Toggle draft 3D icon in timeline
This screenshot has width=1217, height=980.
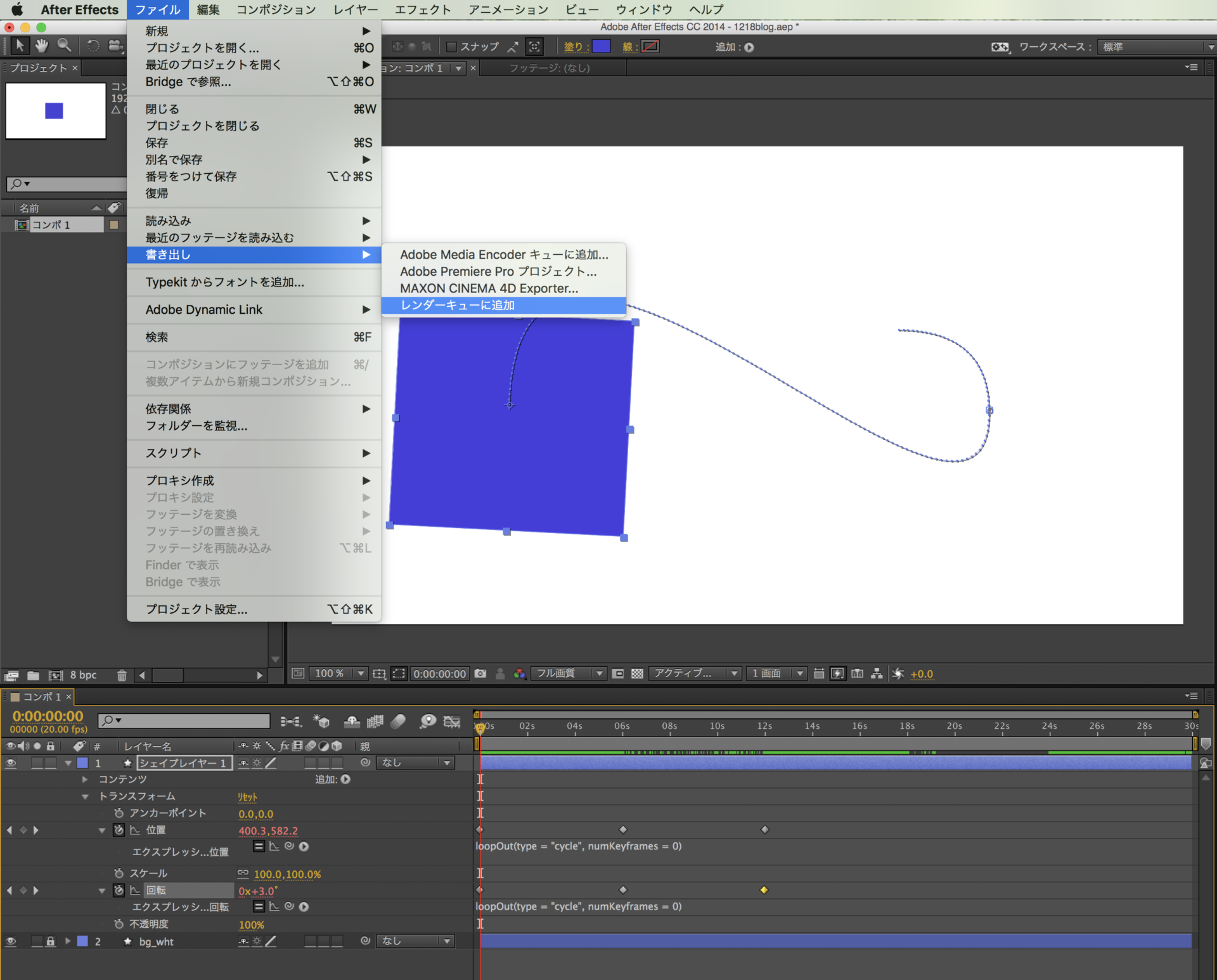(321, 721)
